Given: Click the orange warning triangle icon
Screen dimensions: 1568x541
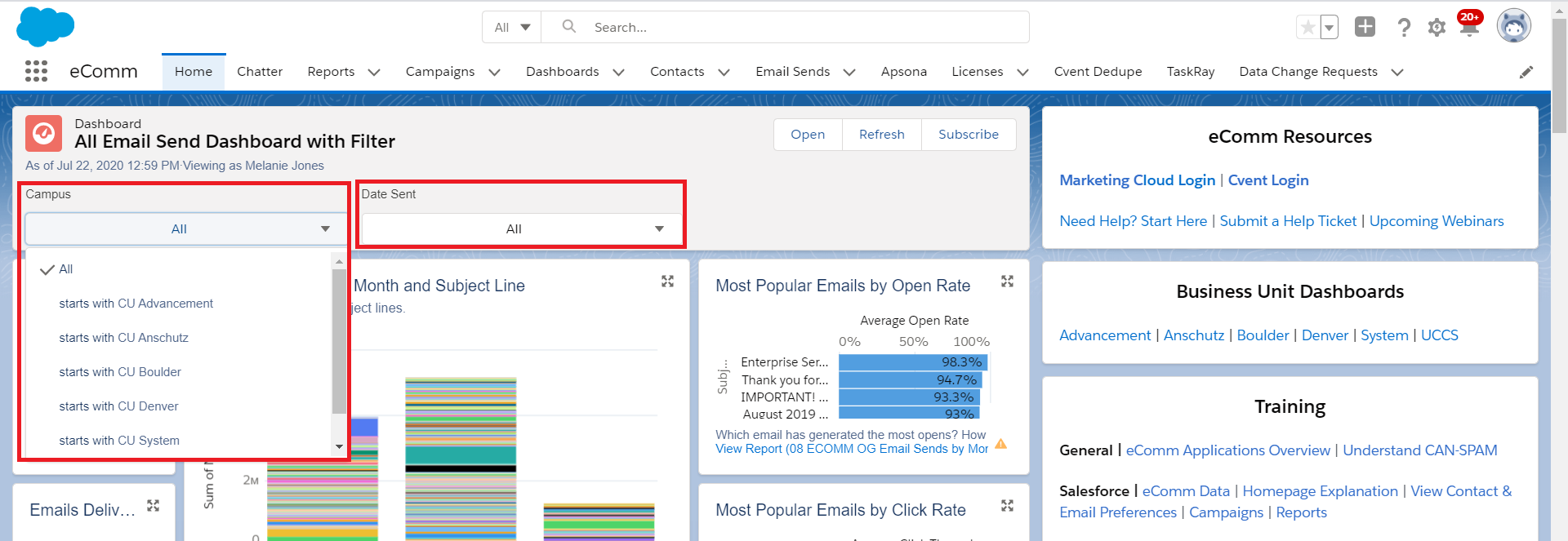Looking at the screenshot, I should [x=1000, y=444].
